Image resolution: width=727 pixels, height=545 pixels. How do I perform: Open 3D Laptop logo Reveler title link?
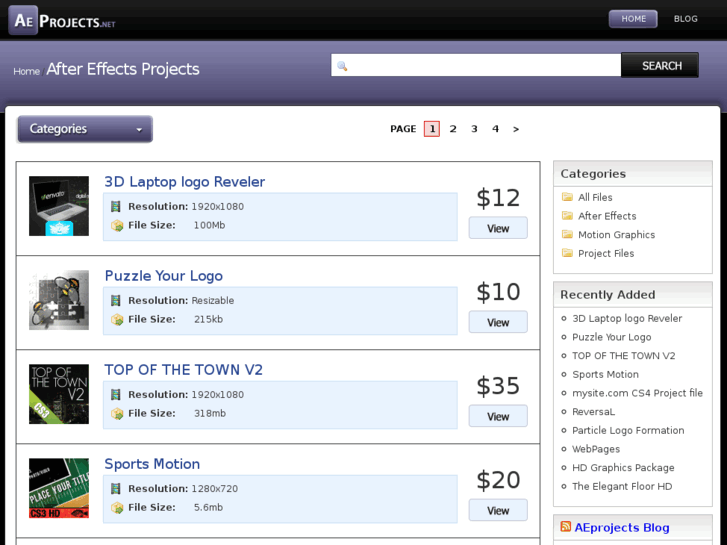pos(185,182)
